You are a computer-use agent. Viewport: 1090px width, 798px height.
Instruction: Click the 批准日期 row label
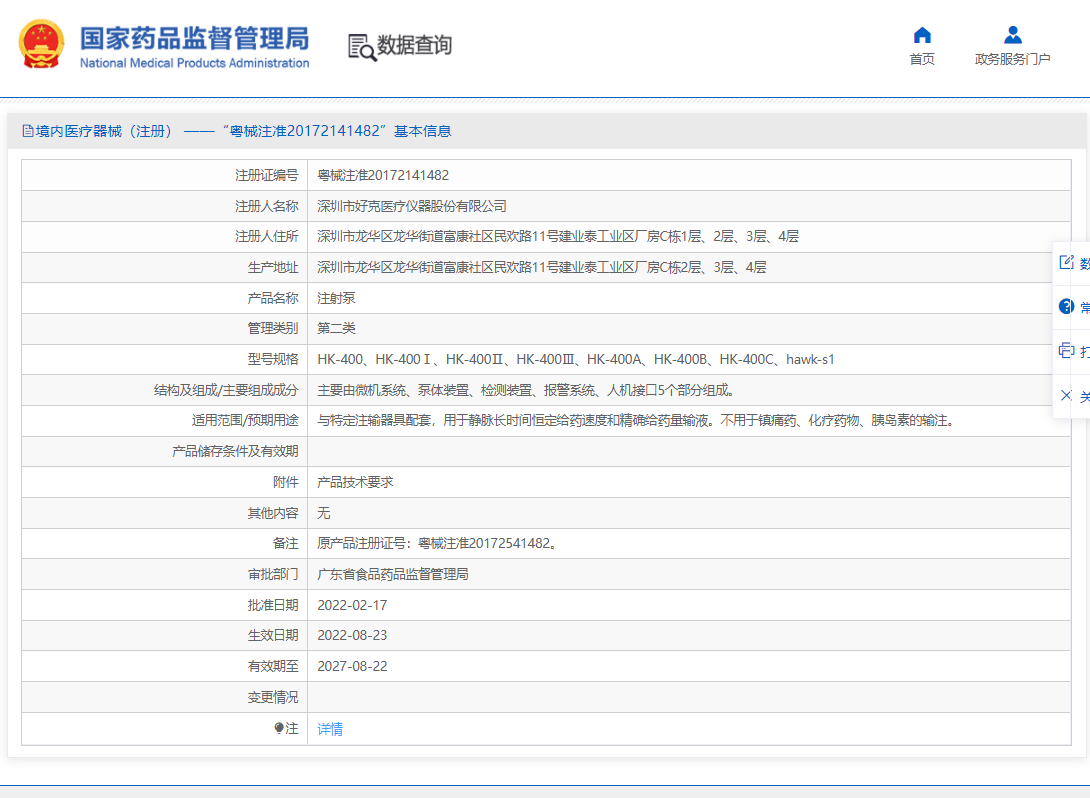click(x=272, y=605)
